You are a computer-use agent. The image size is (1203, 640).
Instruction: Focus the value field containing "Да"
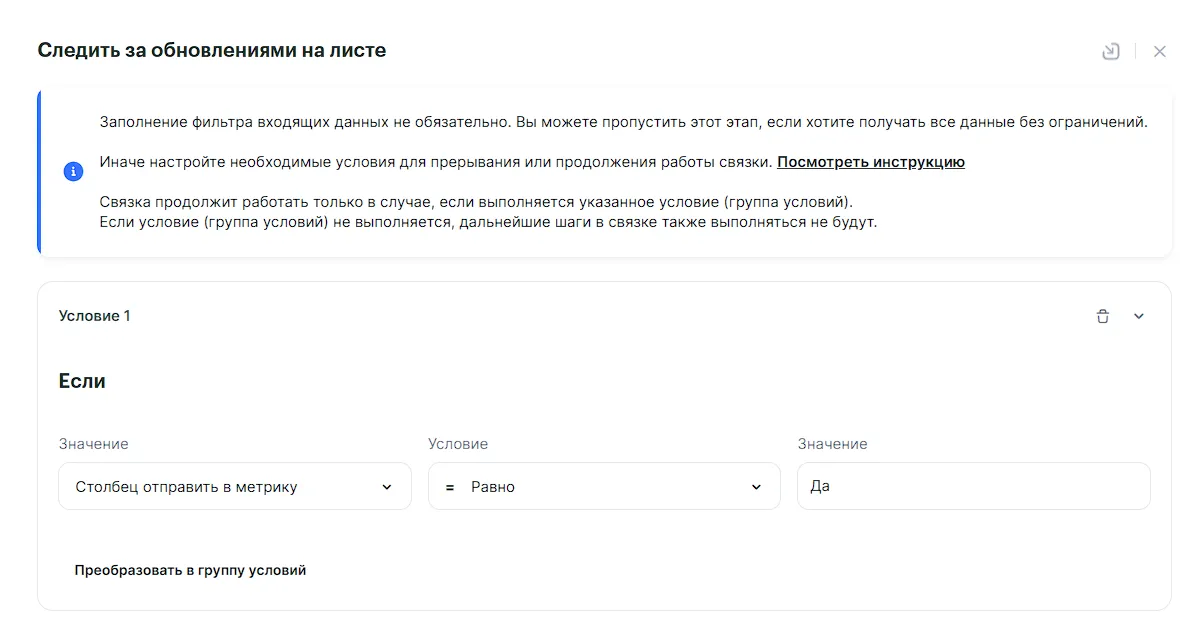pyautogui.click(x=973, y=487)
